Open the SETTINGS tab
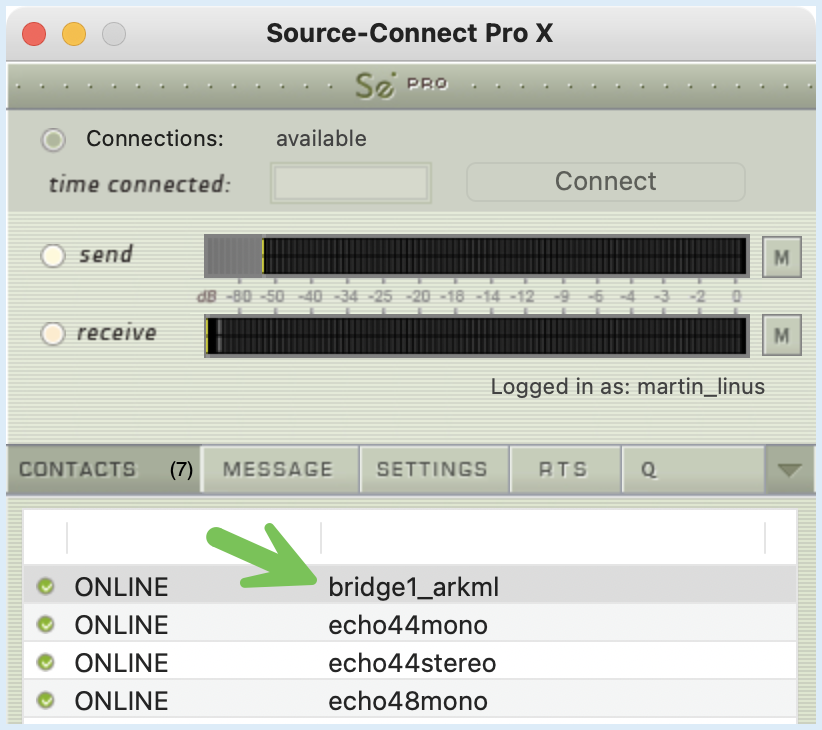The image size is (822, 730). click(x=432, y=469)
